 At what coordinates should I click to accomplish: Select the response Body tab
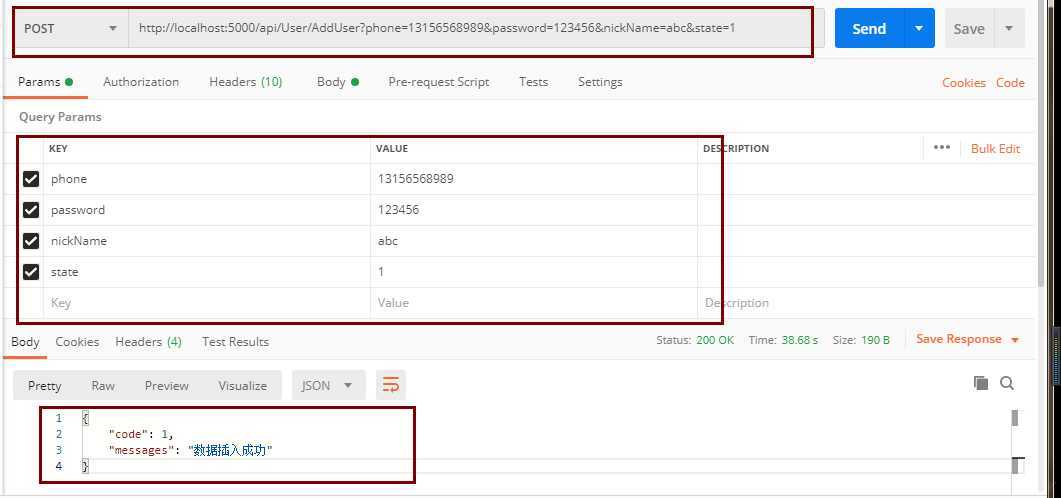[x=25, y=342]
